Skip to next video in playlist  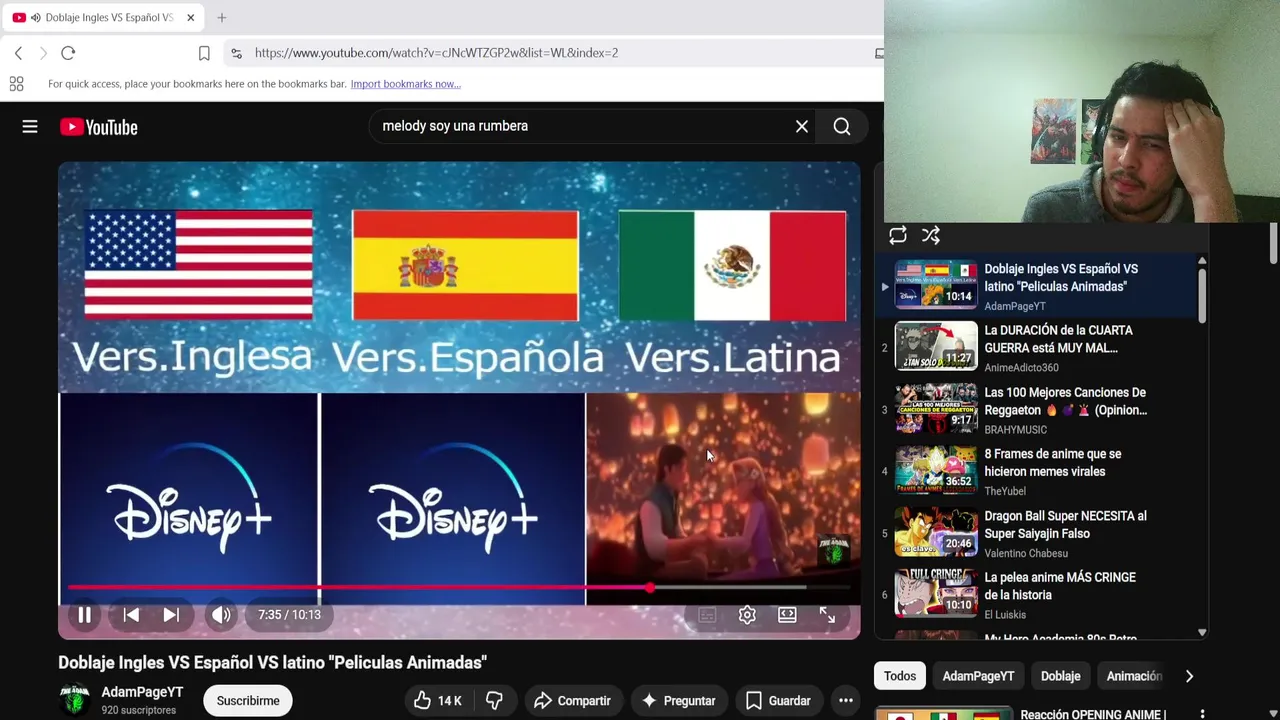(171, 615)
